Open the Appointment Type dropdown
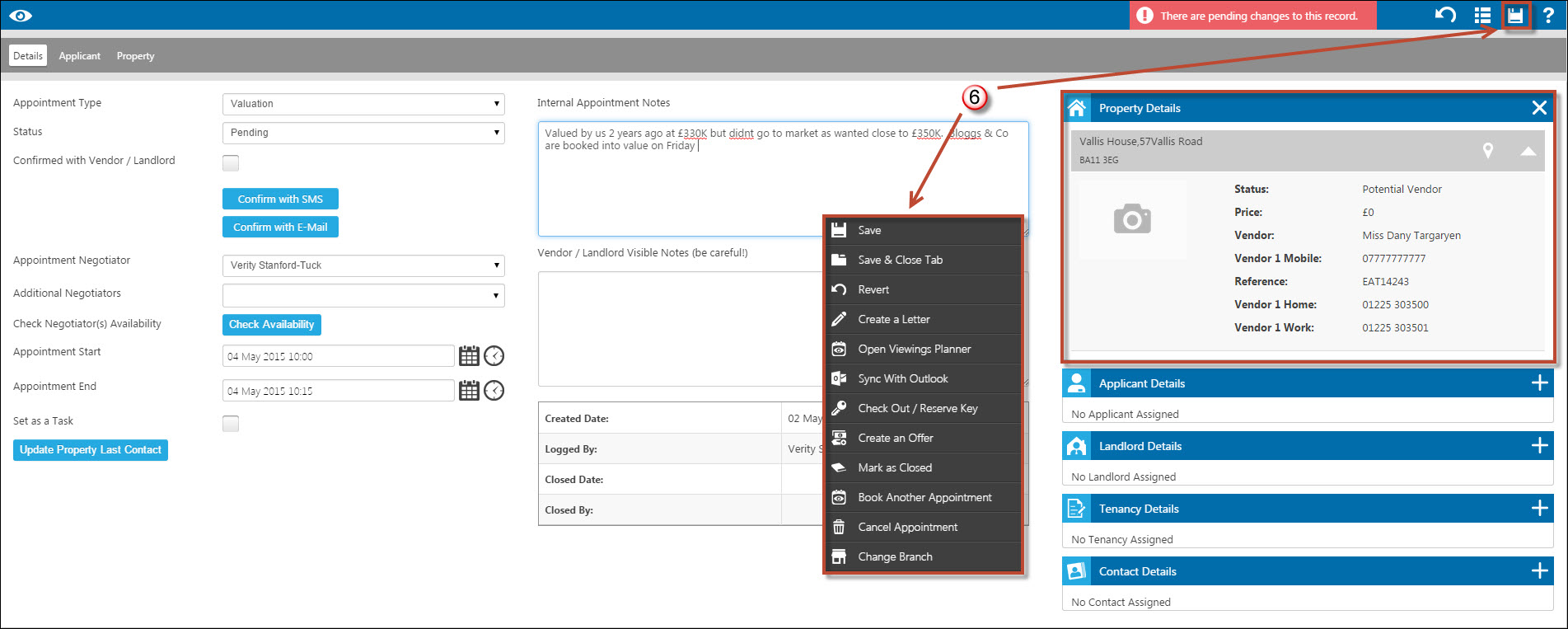Image resolution: width=1568 pixels, height=629 pixels. coord(363,104)
